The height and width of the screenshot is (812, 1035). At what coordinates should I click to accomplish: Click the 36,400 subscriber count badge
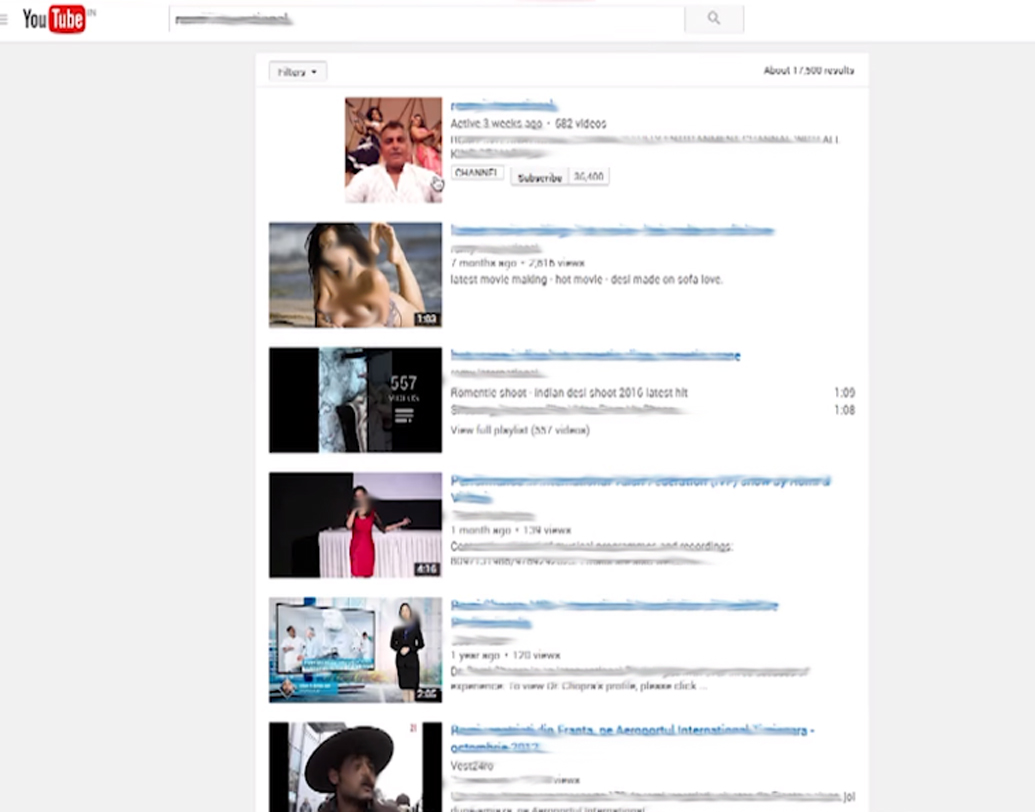point(588,176)
